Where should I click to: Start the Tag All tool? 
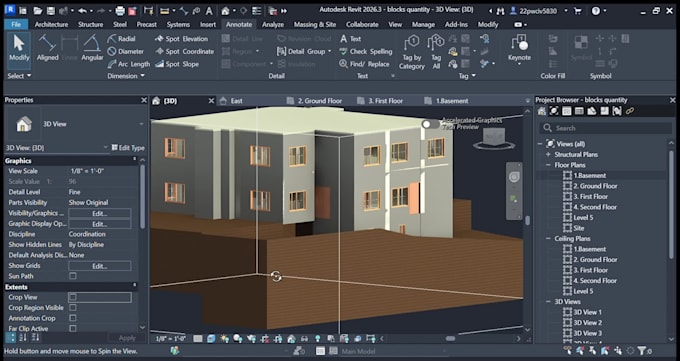click(x=436, y=52)
